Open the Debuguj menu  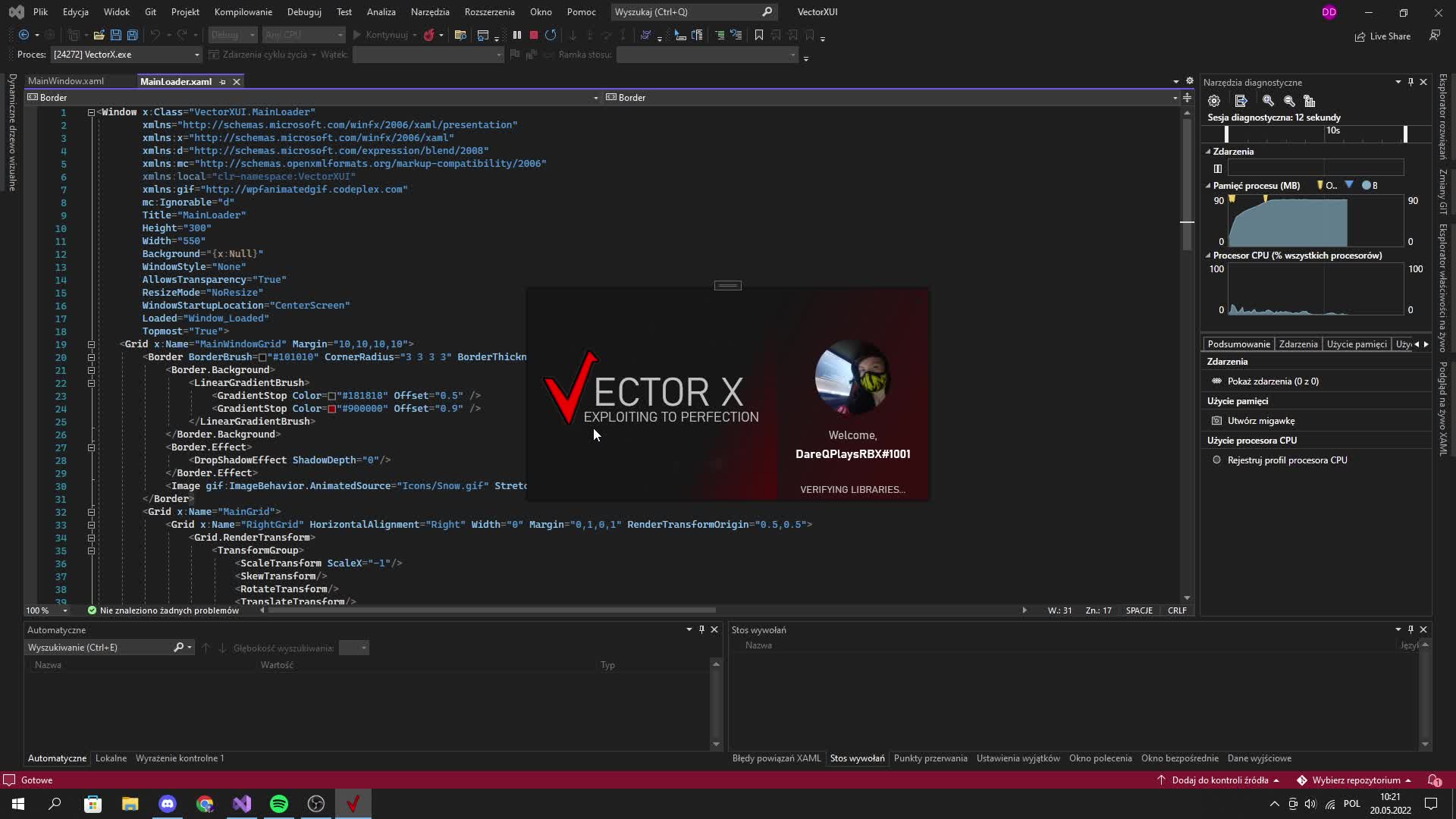303,11
